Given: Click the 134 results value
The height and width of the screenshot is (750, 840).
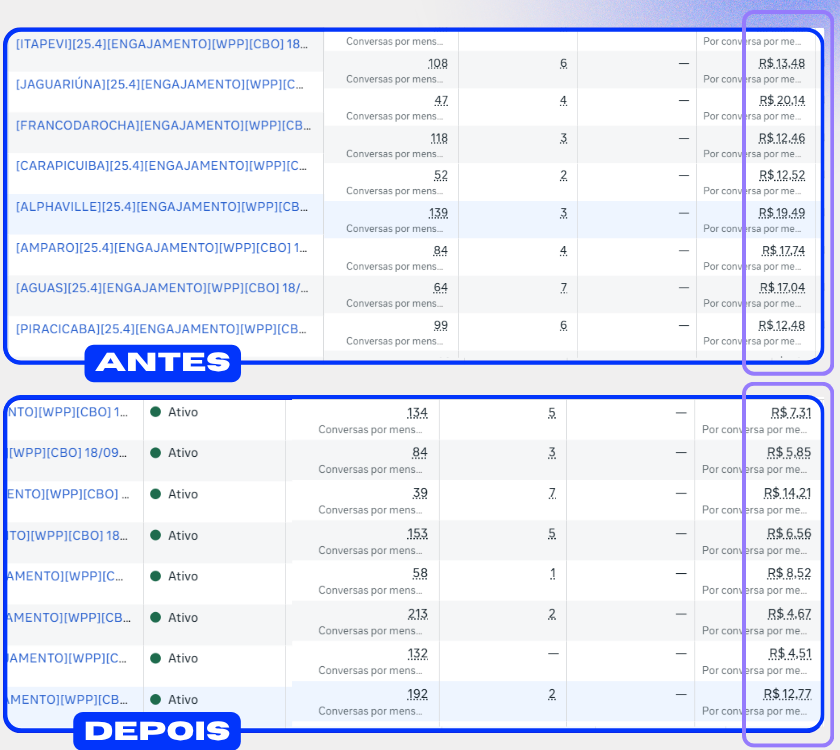Looking at the screenshot, I should [417, 413].
